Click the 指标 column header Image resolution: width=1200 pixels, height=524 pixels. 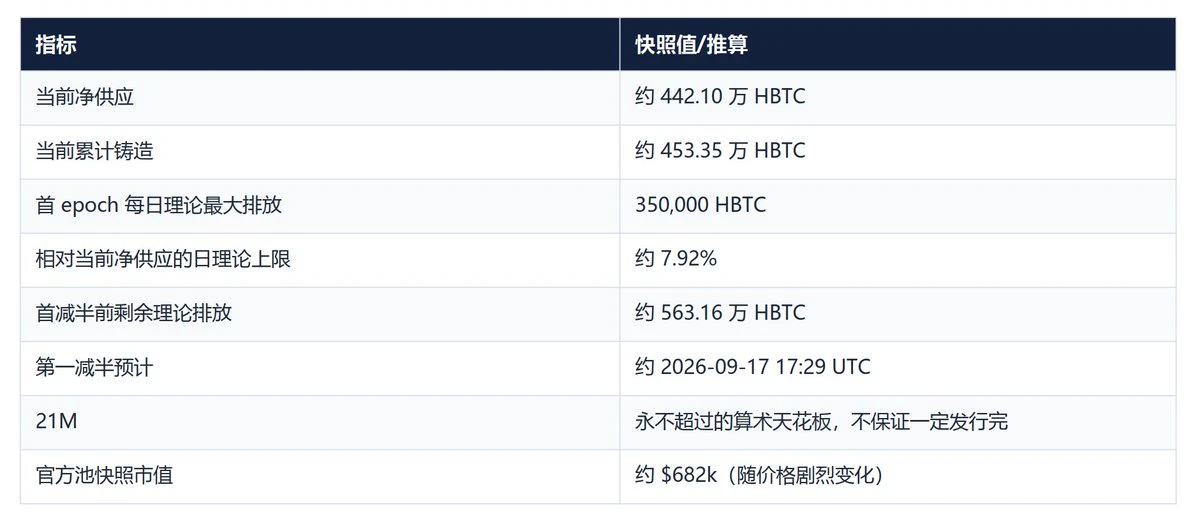[x=56, y=44]
